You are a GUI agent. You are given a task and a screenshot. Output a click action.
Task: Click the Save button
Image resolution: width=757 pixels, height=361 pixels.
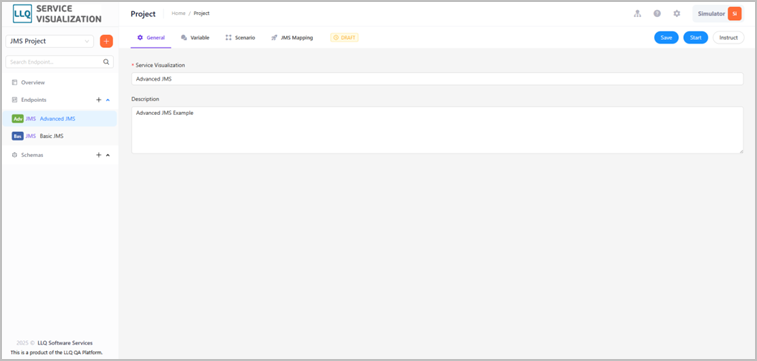(666, 38)
